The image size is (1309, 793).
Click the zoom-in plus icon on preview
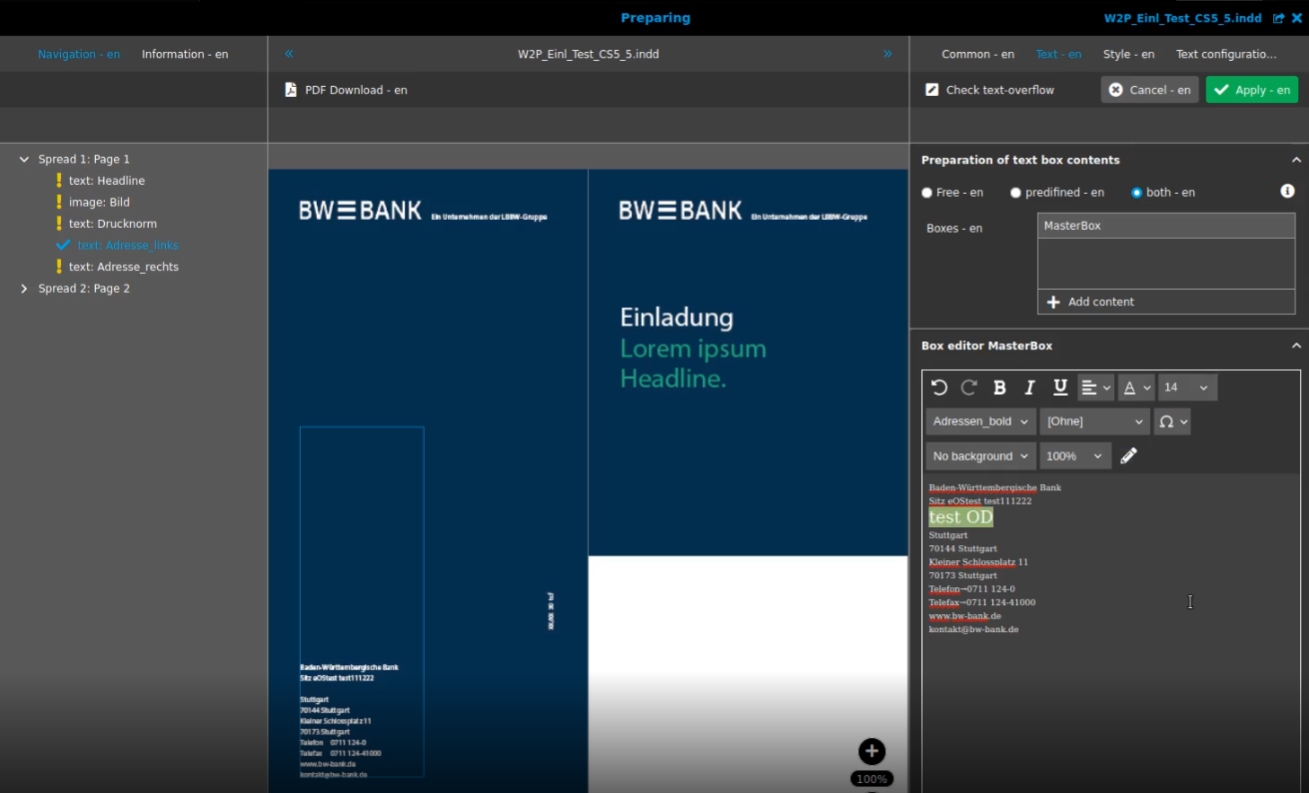871,752
